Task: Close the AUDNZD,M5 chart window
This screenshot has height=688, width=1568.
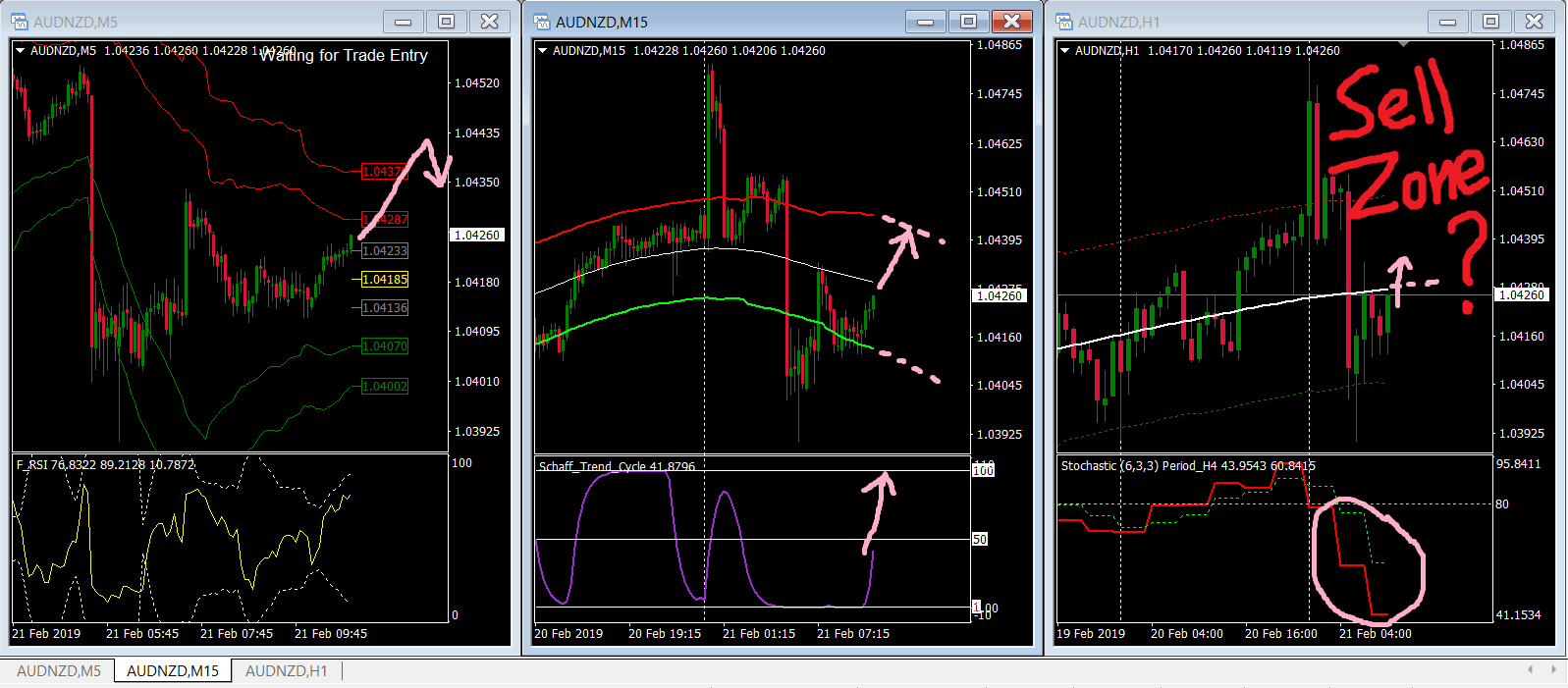Action: point(489,22)
